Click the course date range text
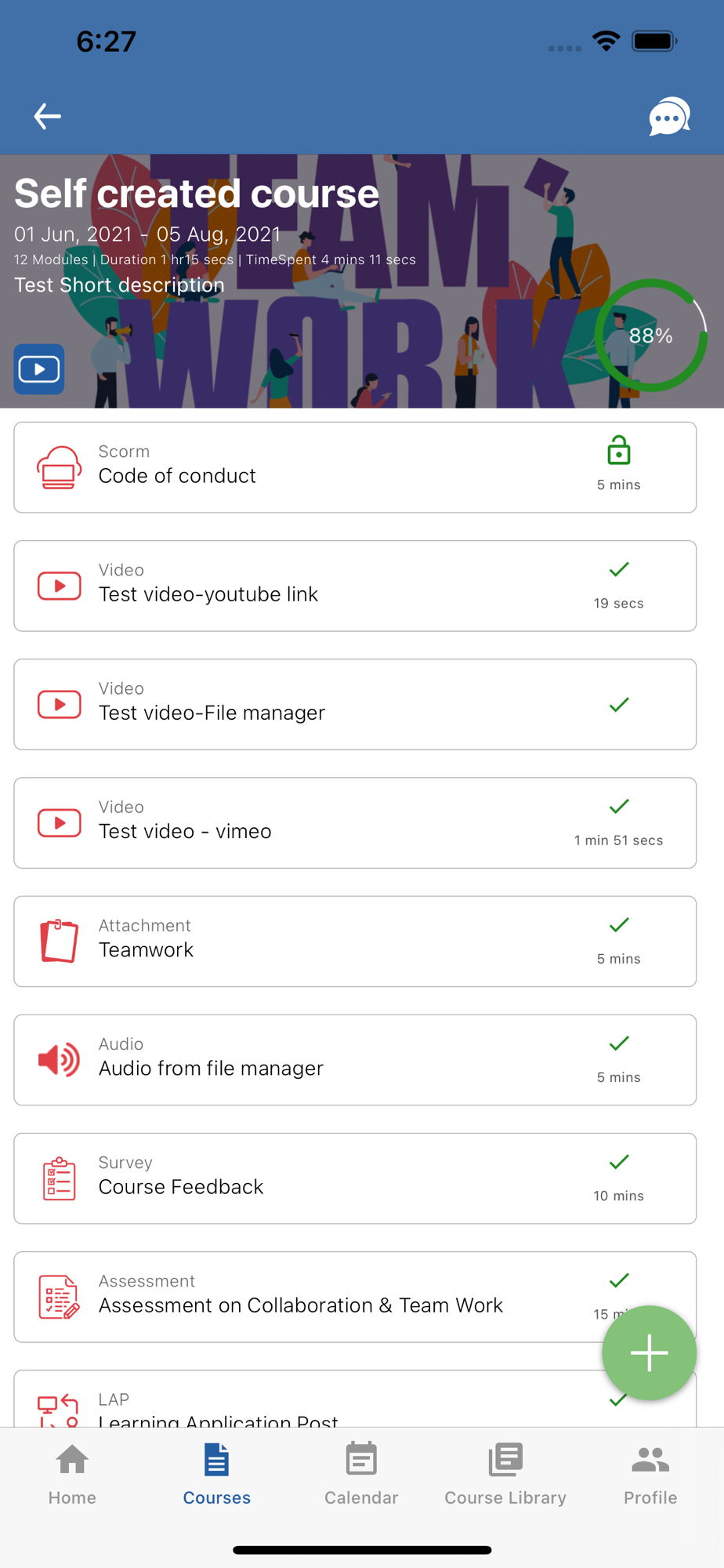The height and width of the screenshot is (1568, 724). [147, 234]
